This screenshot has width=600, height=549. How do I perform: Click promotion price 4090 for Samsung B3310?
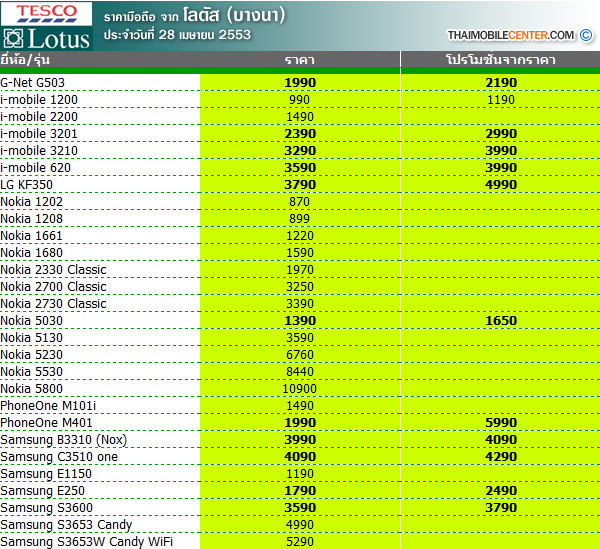[501, 440]
